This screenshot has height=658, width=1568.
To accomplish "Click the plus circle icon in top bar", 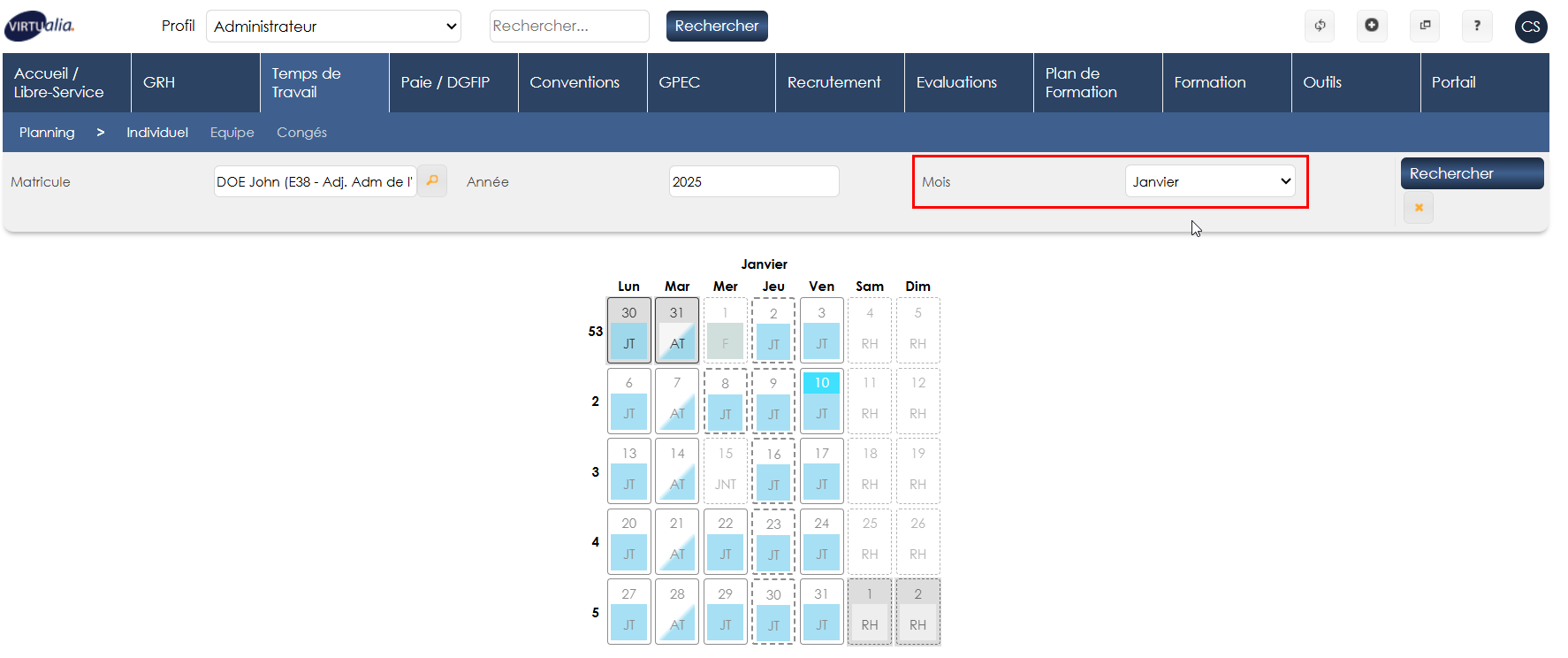I will 1372,26.
